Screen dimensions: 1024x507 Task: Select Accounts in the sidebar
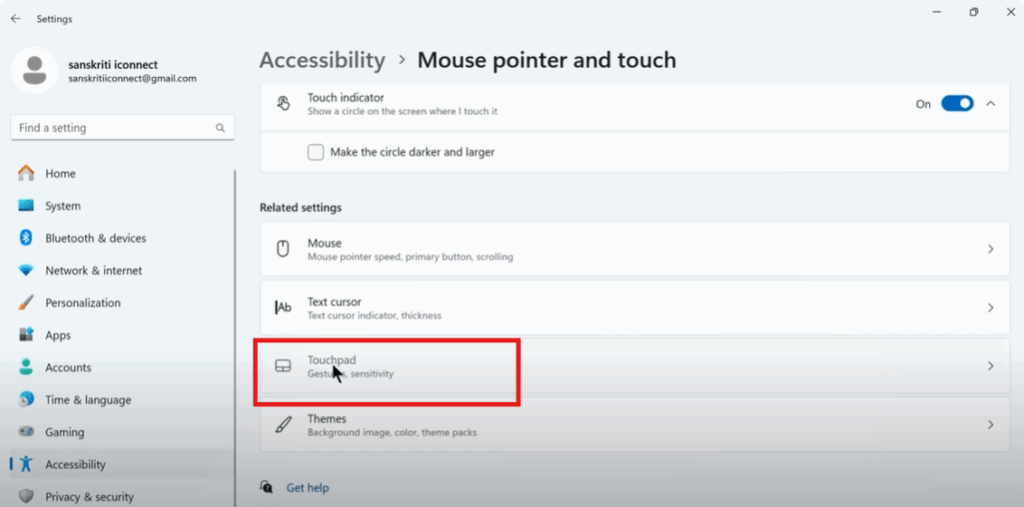(x=121, y=367)
